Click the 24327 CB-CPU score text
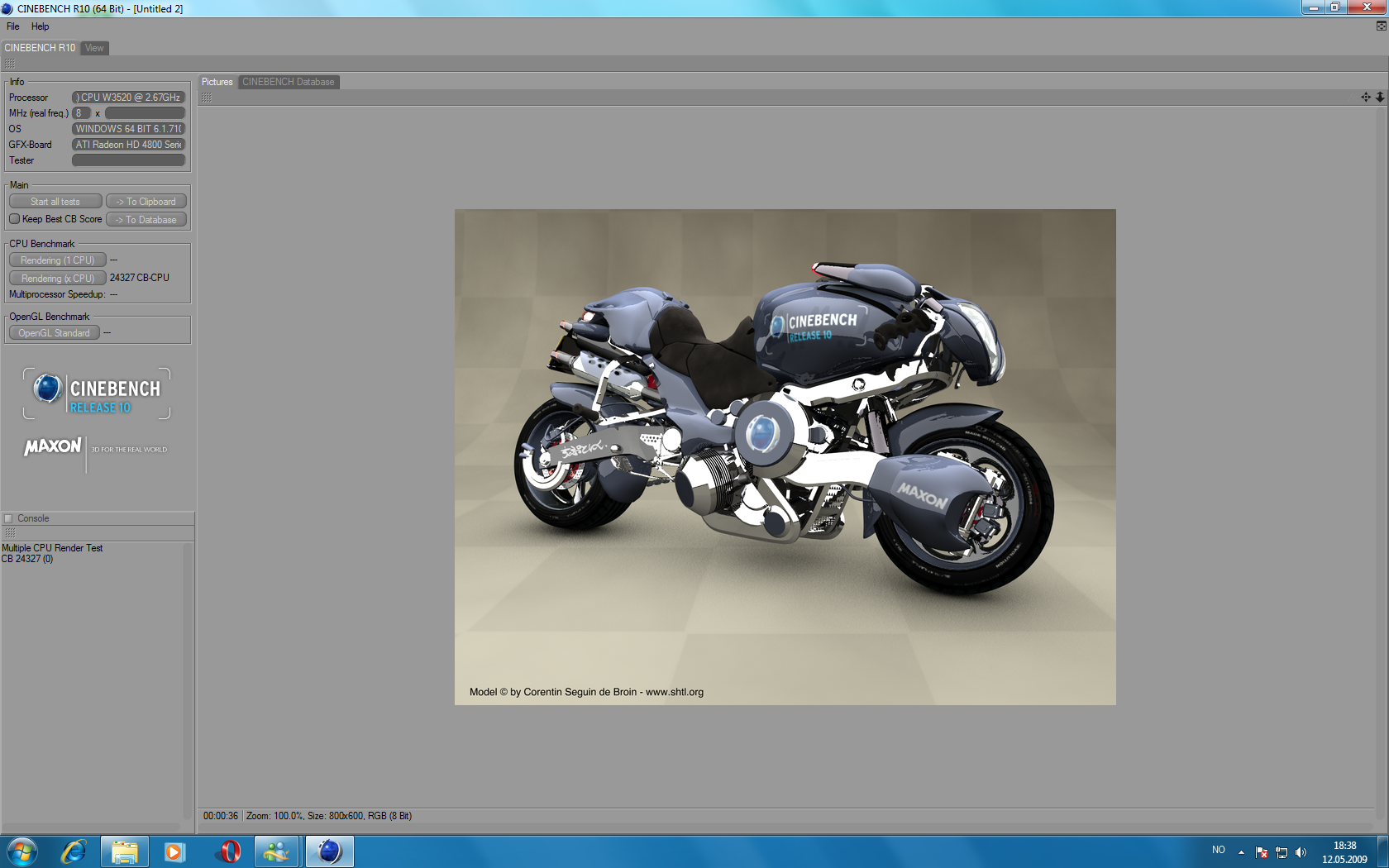 click(140, 278)
